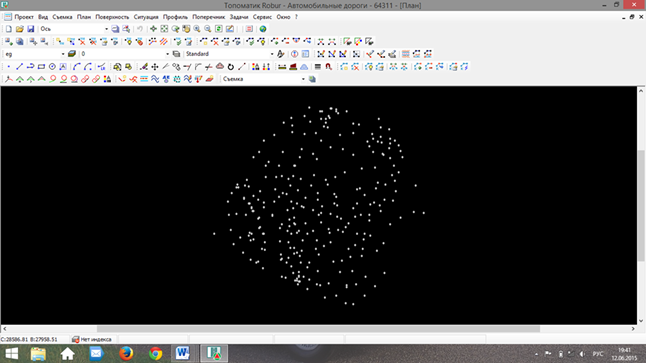
Task: Click the vertical scrollbar down arrow
Action: 641,321
